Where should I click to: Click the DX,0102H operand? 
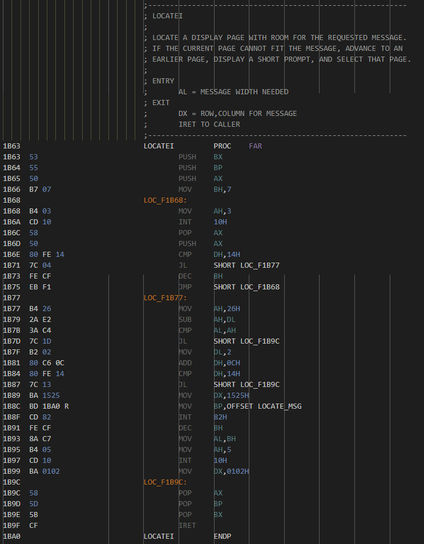[231, 471]
